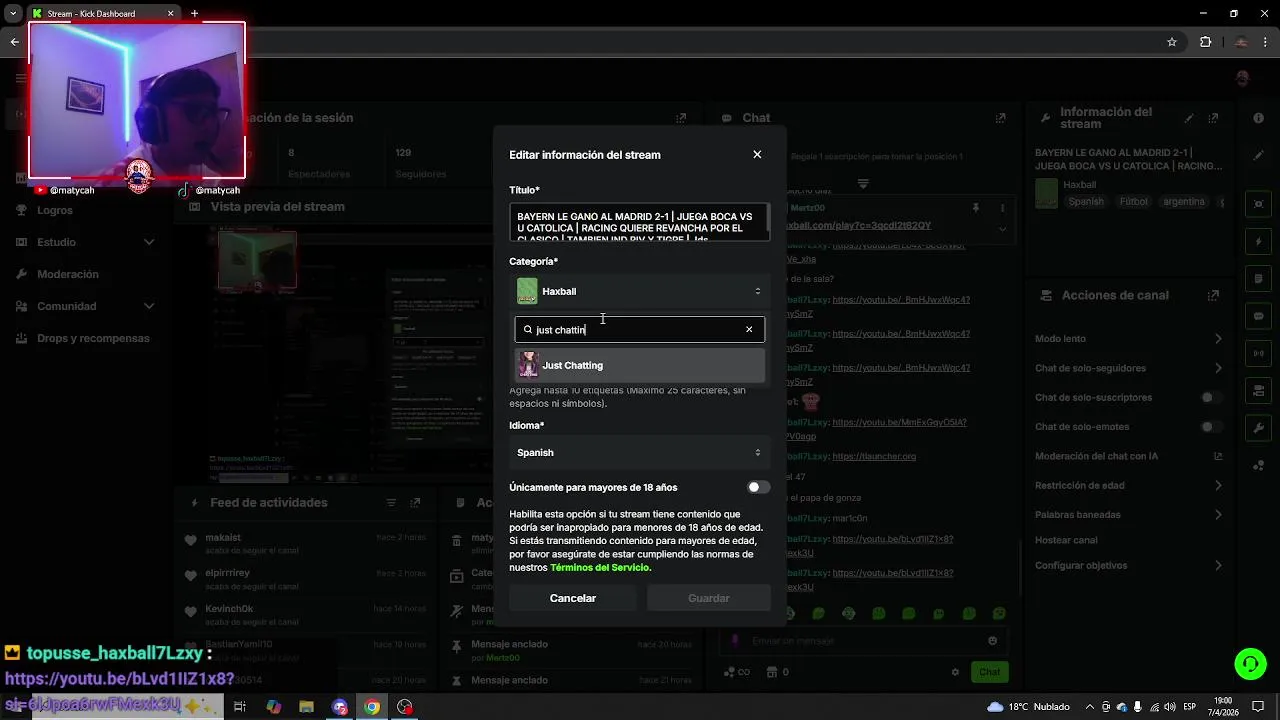Pop out the Chat panel
Viewport: 1280px width, 720px height.
pos(1000,118)
